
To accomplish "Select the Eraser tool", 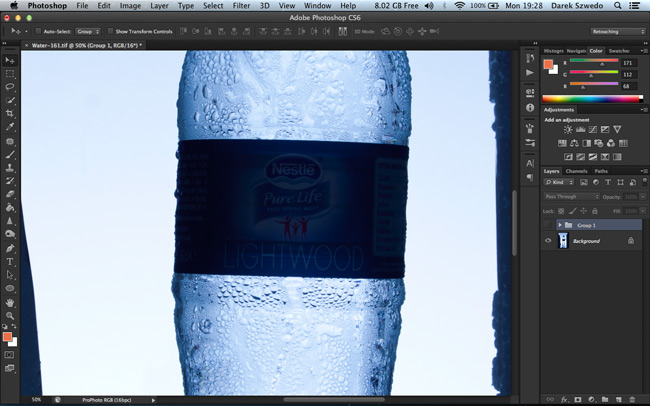I will [x=10, y=194].
